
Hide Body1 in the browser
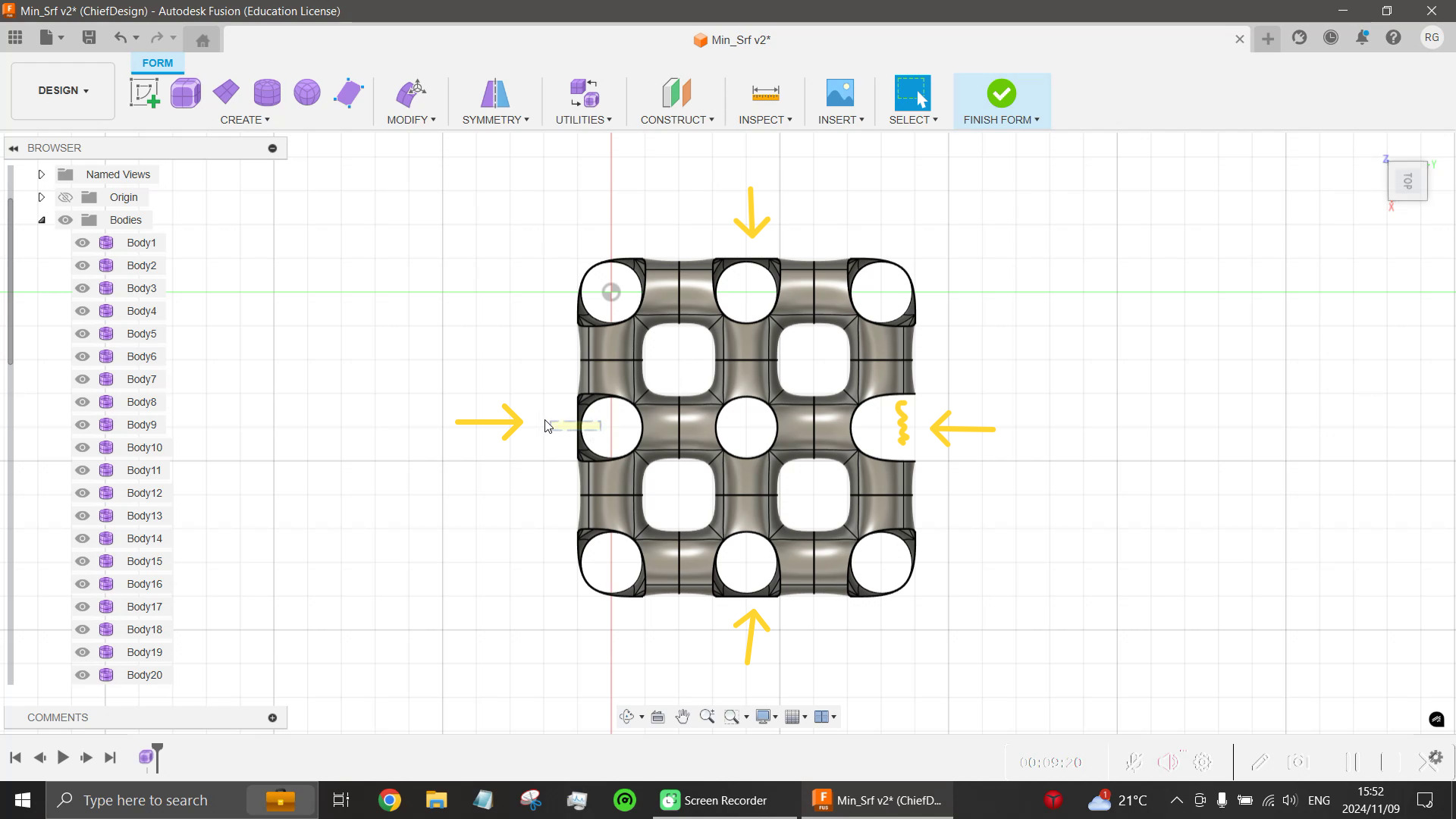coord(82,242)
